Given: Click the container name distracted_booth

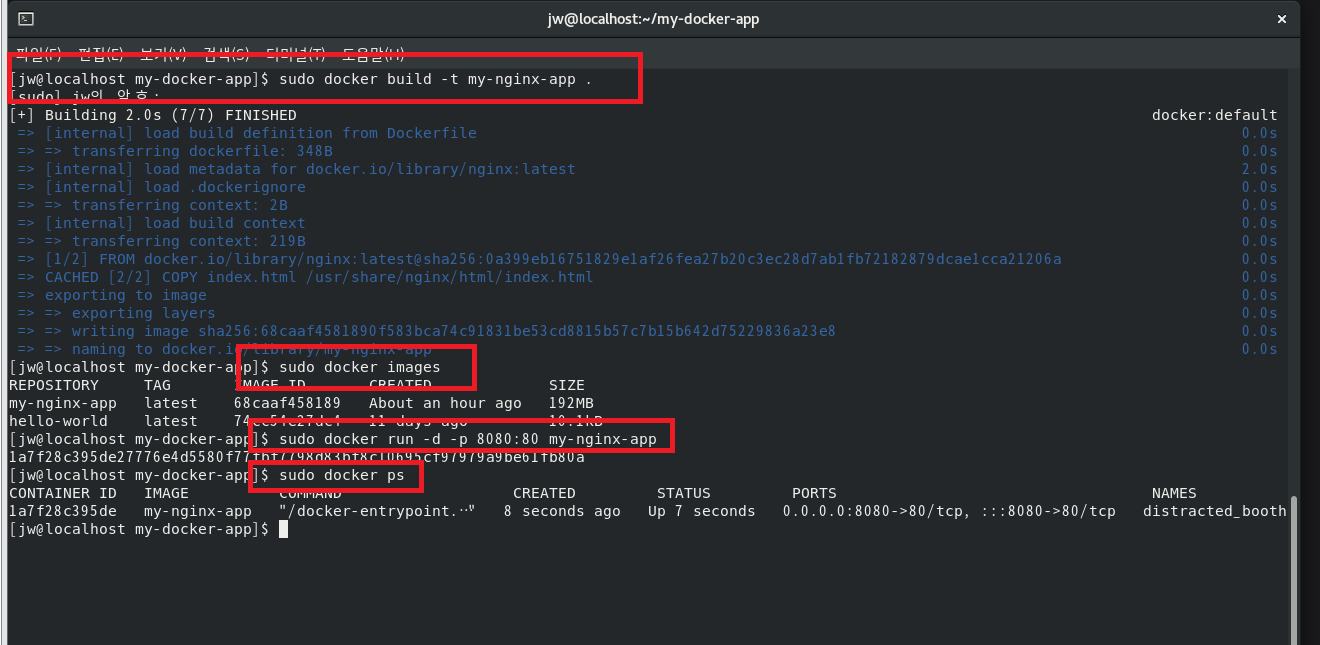Looking at the screenshot, I should (x=1215, y=511).
